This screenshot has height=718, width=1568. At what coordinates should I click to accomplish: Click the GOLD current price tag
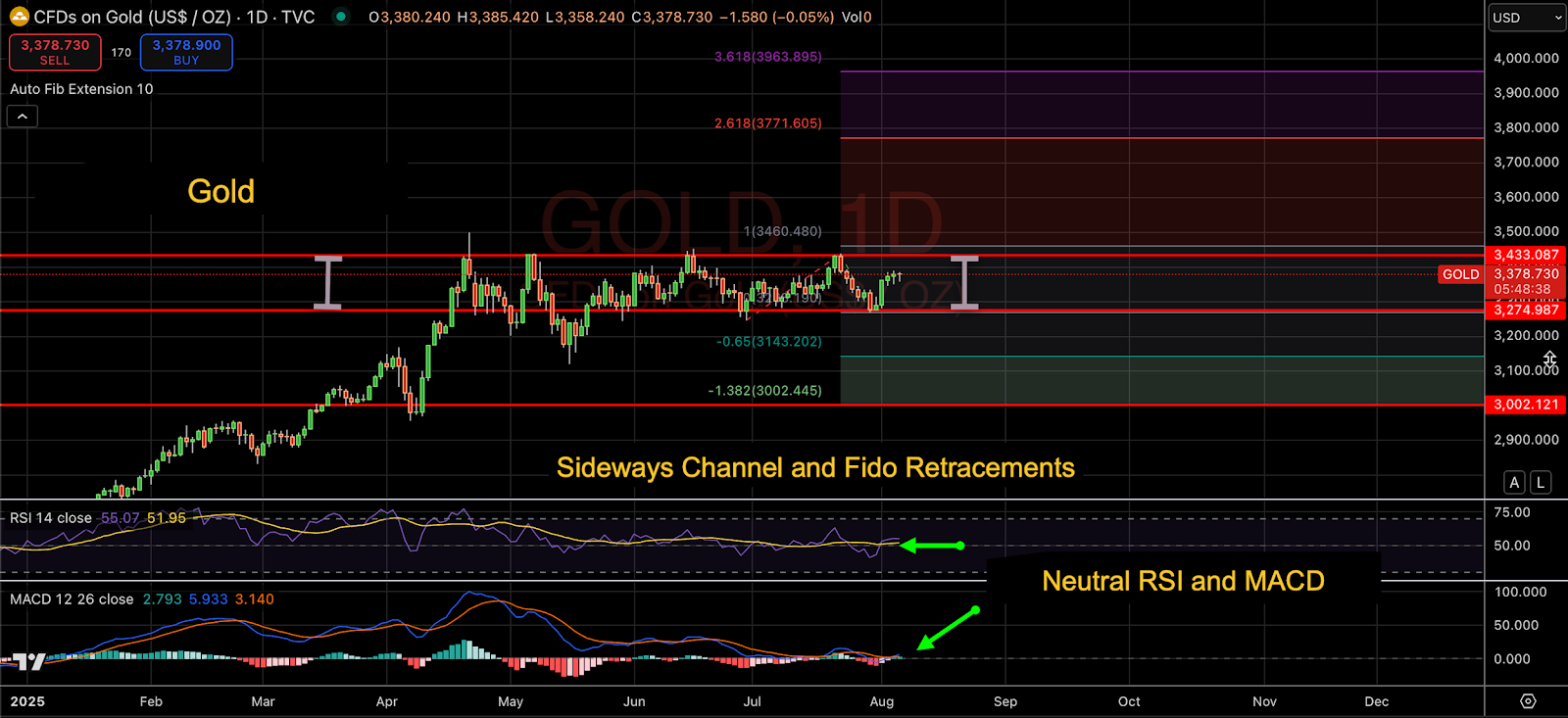1460,274
